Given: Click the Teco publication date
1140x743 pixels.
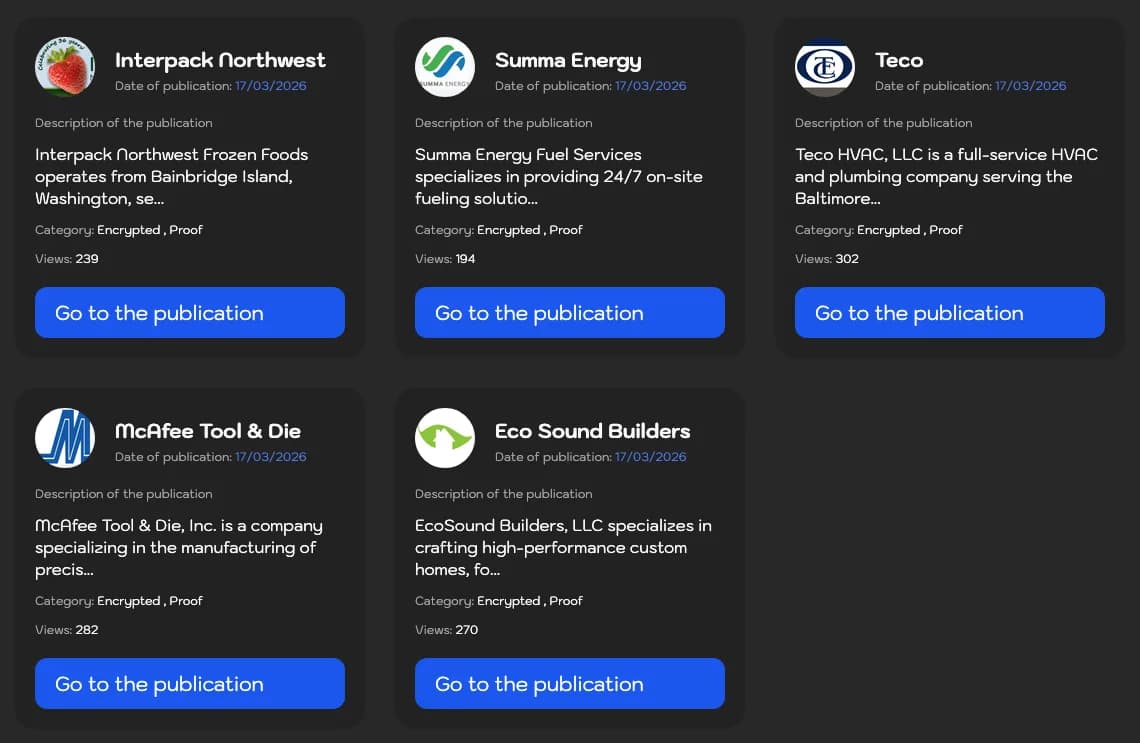Looking at the screenshot, I should pyautogui.click(x=1031, y=86).
